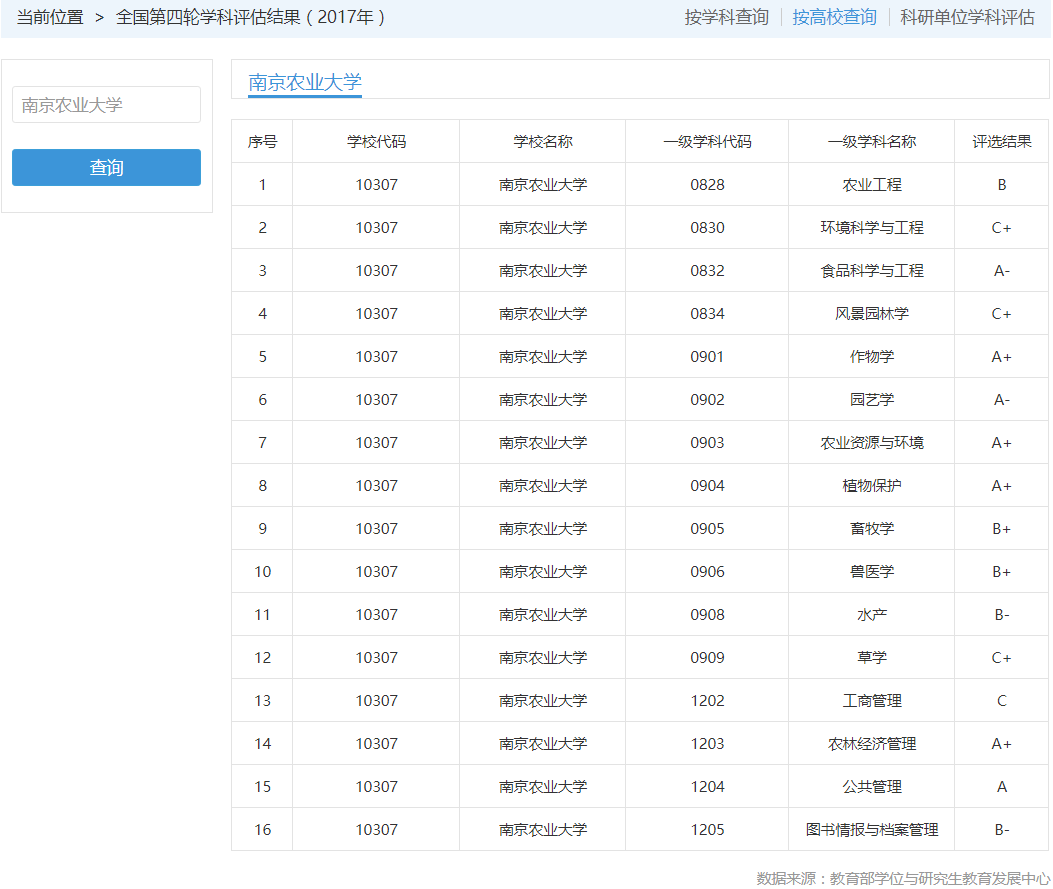Click school code 10307 in row 1
This screenshot has height=889, width=1053.
click(x=376, y=185)
